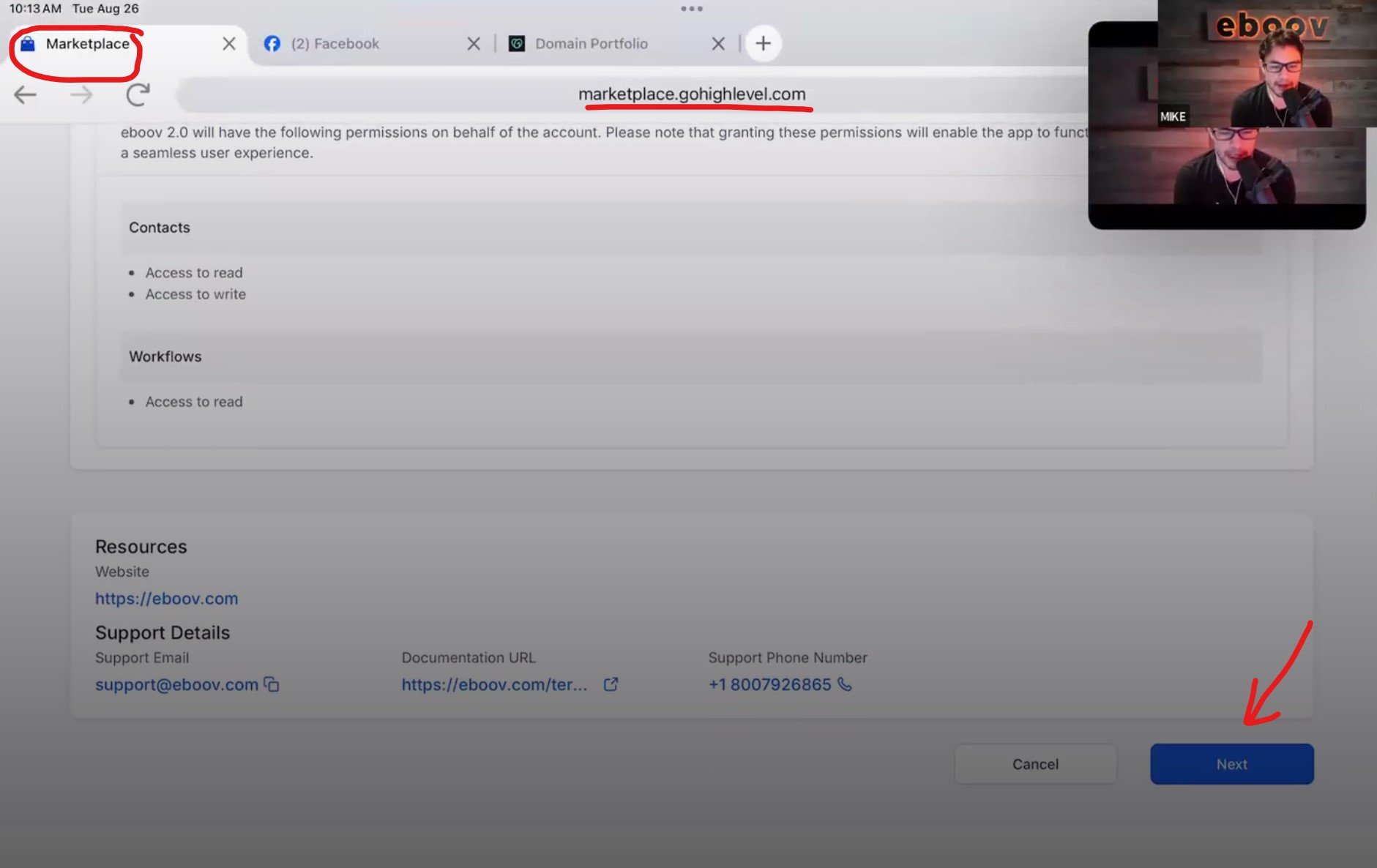This screenshot has width=1377, height=868.
Task: Click the Cancel button
Action: click(x=1035, y=764)
